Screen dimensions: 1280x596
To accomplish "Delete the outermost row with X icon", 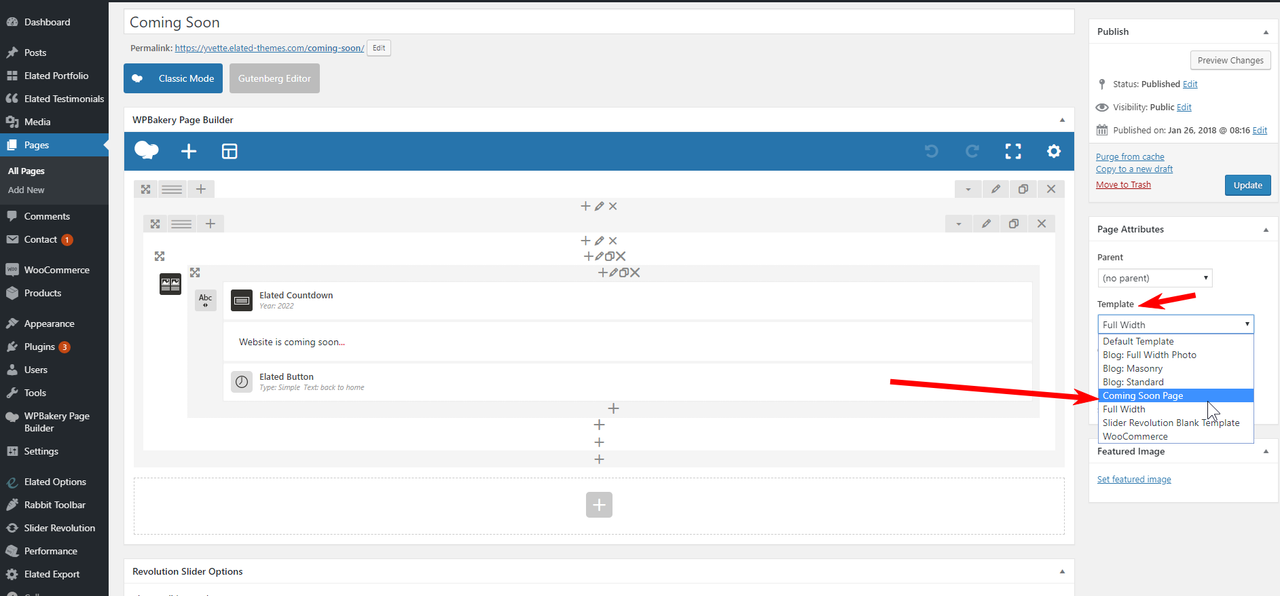I will (x=1051, y=189).
